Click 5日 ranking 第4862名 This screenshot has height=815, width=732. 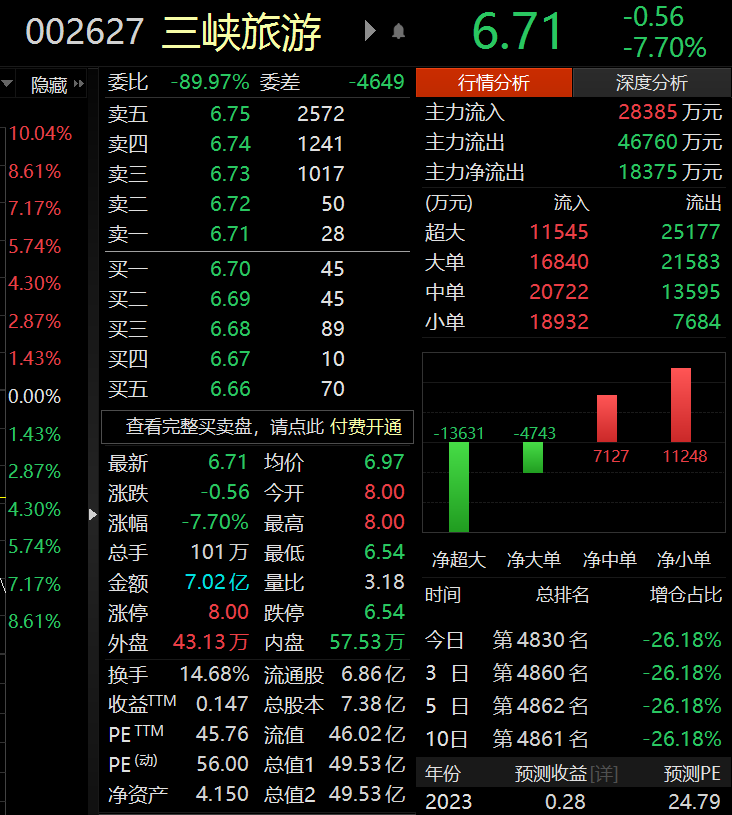pyautogui.click(x=540, y=706)
